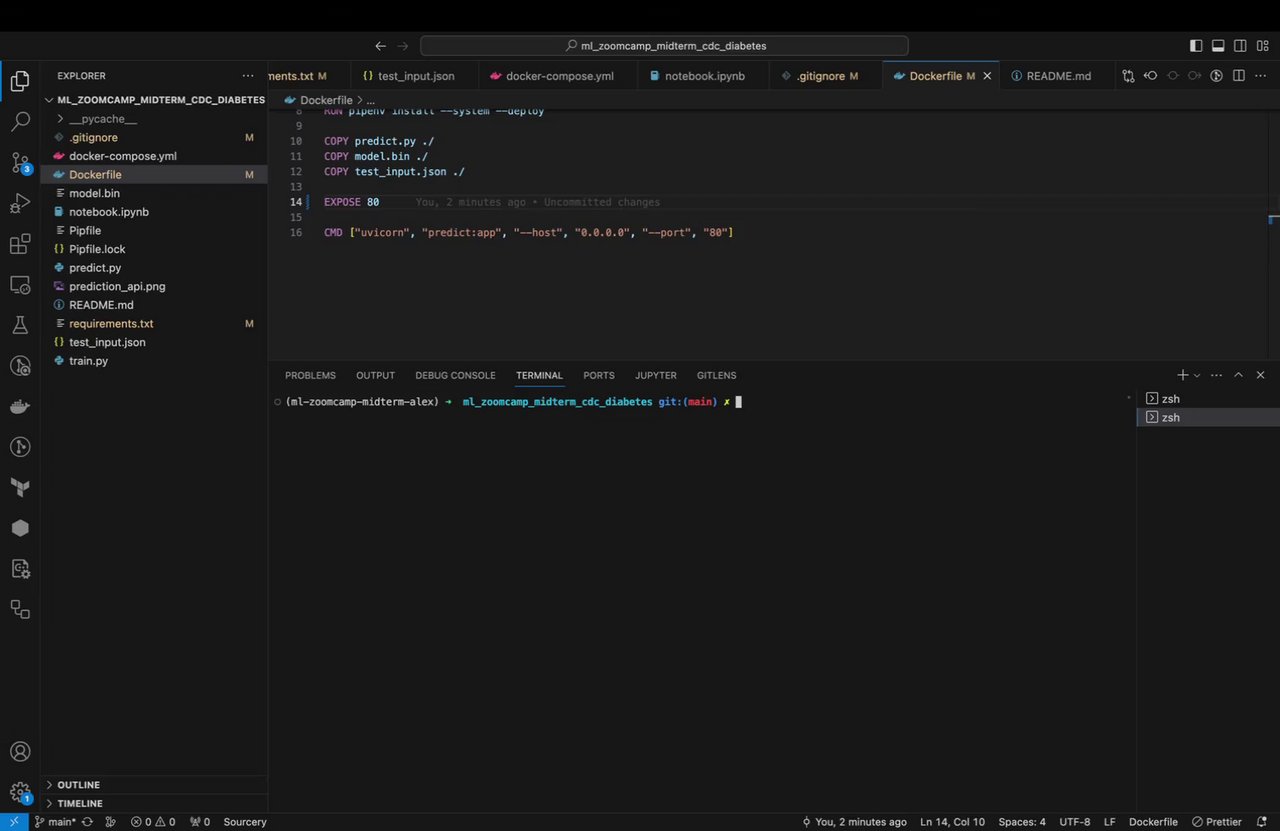Open the Accounts icon in activity bar

pyautogui.click(x=20, y=752)
